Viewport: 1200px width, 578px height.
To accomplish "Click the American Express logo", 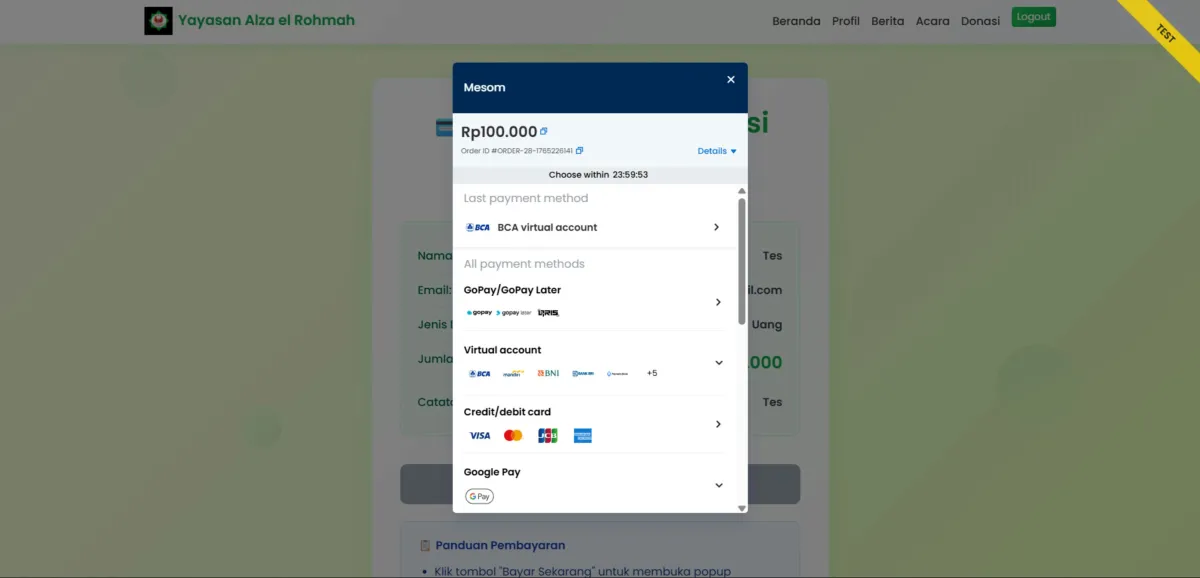I will click(x=583, y=436).
